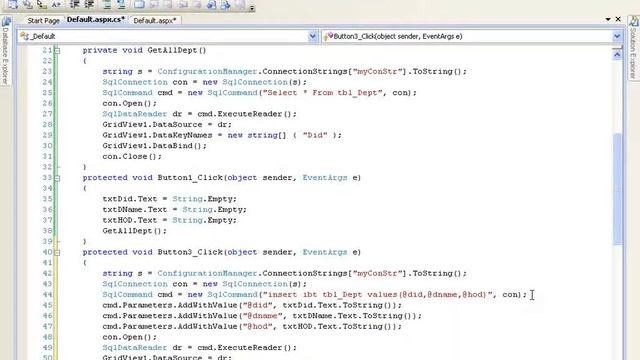Click the Increase Indent toolbar icon
Viewport: 640px width, 360px height.
tap(89, 4)
